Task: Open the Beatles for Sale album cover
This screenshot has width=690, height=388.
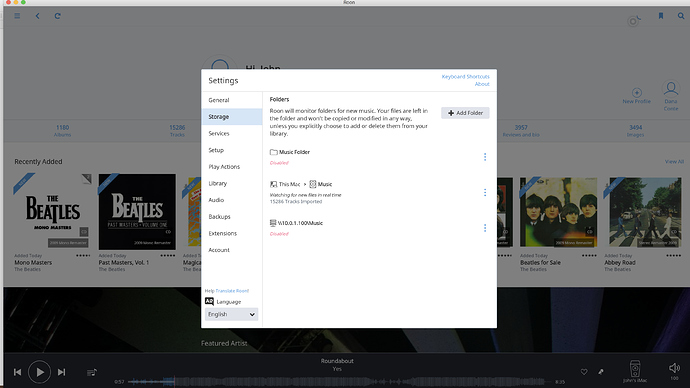Action: click(x=558, y=212)
